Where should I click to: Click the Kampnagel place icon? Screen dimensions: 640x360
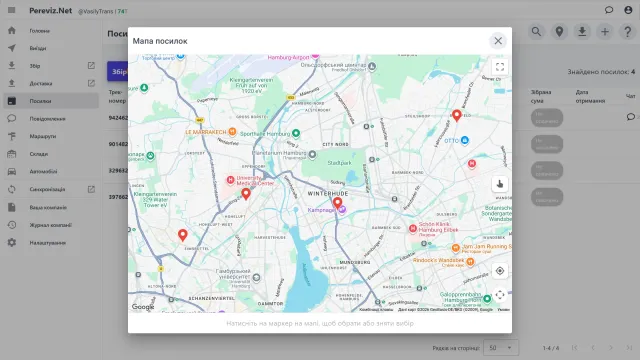click(342, 210)
